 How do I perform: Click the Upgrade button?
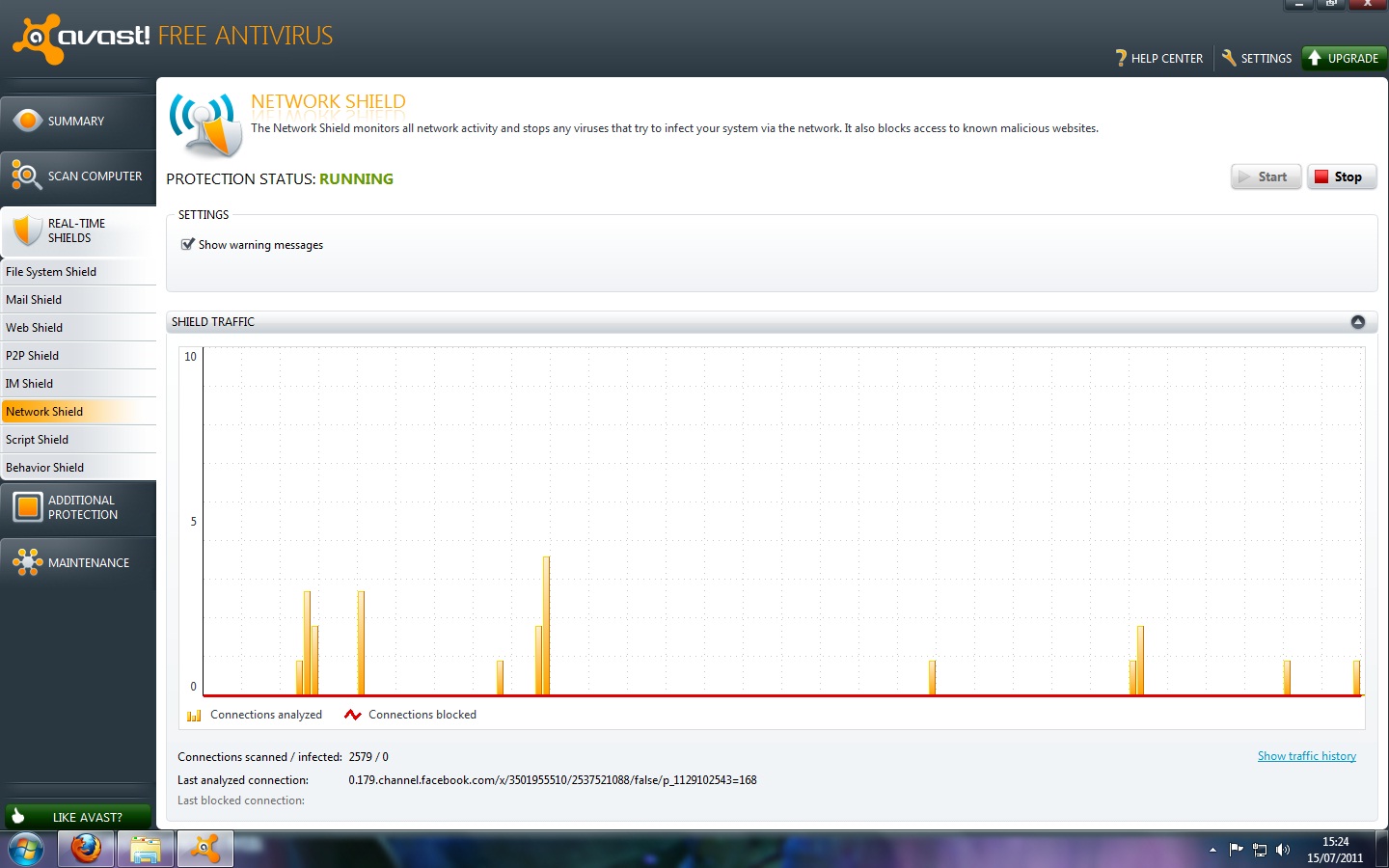[1344, 59]
